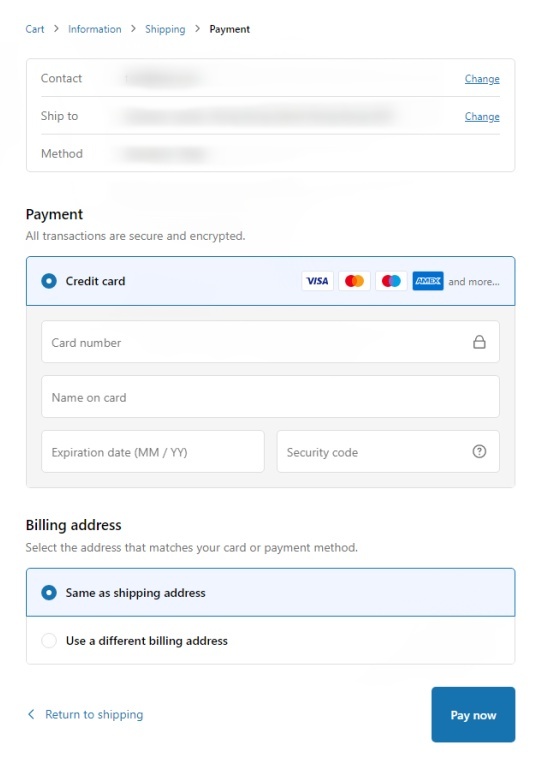The image size is (543, 762).
Task: Focus the Name on card field
Action: [270, 397]
